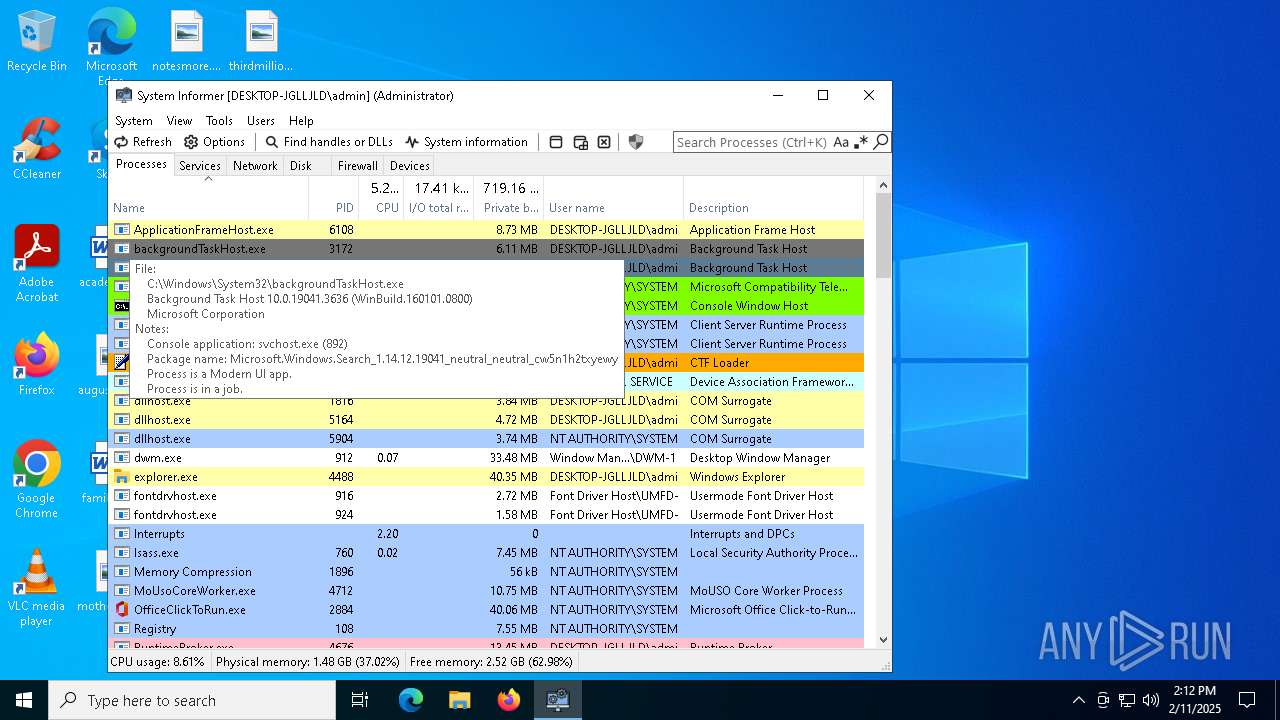Sort by the User name column header
The height and width of the screenshot is (720, 1280).
(x=613, y=198)
